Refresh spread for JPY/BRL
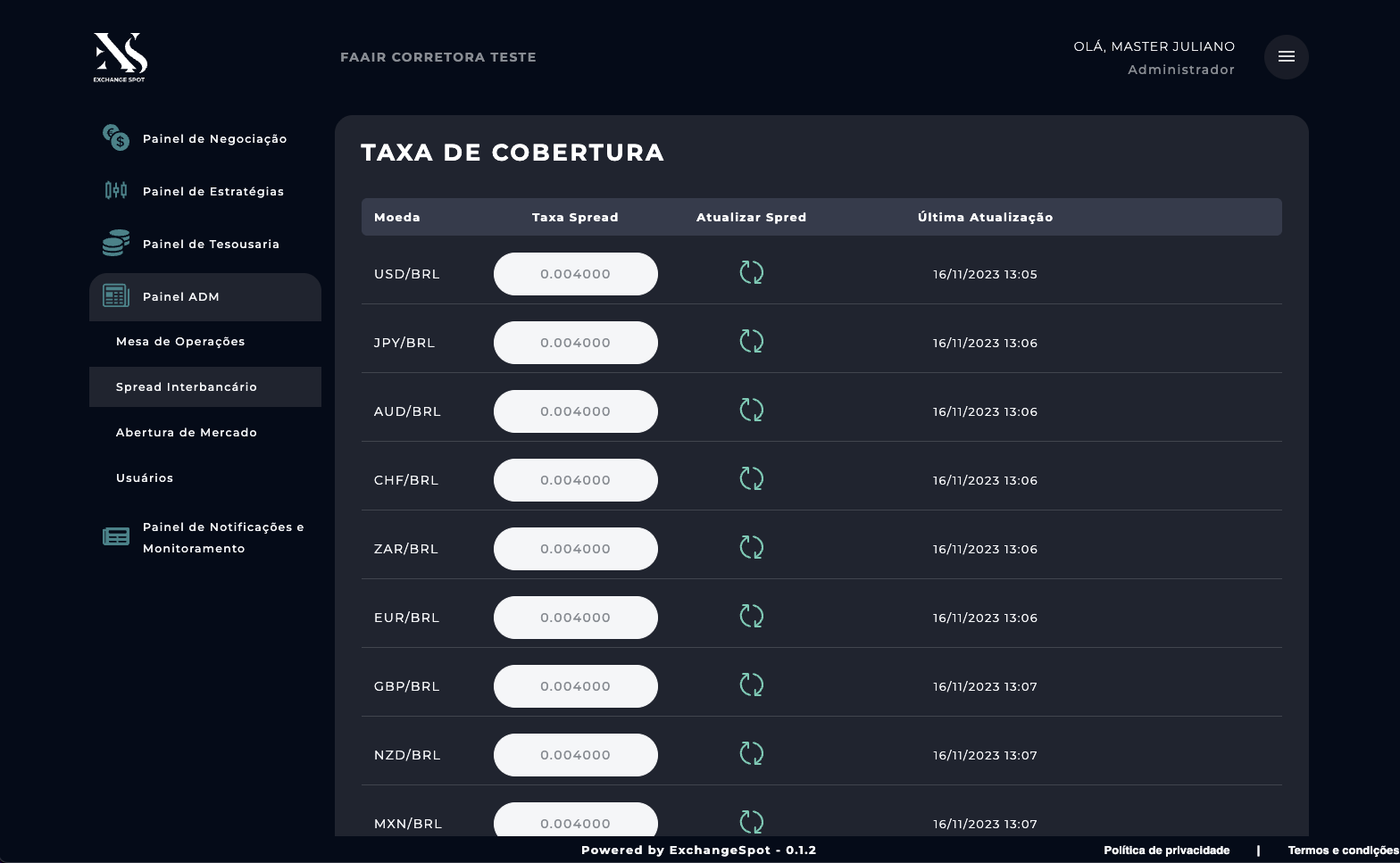The height and width of the screenshot is (863, 1400). pyautogui.click(x=752, y=342)
